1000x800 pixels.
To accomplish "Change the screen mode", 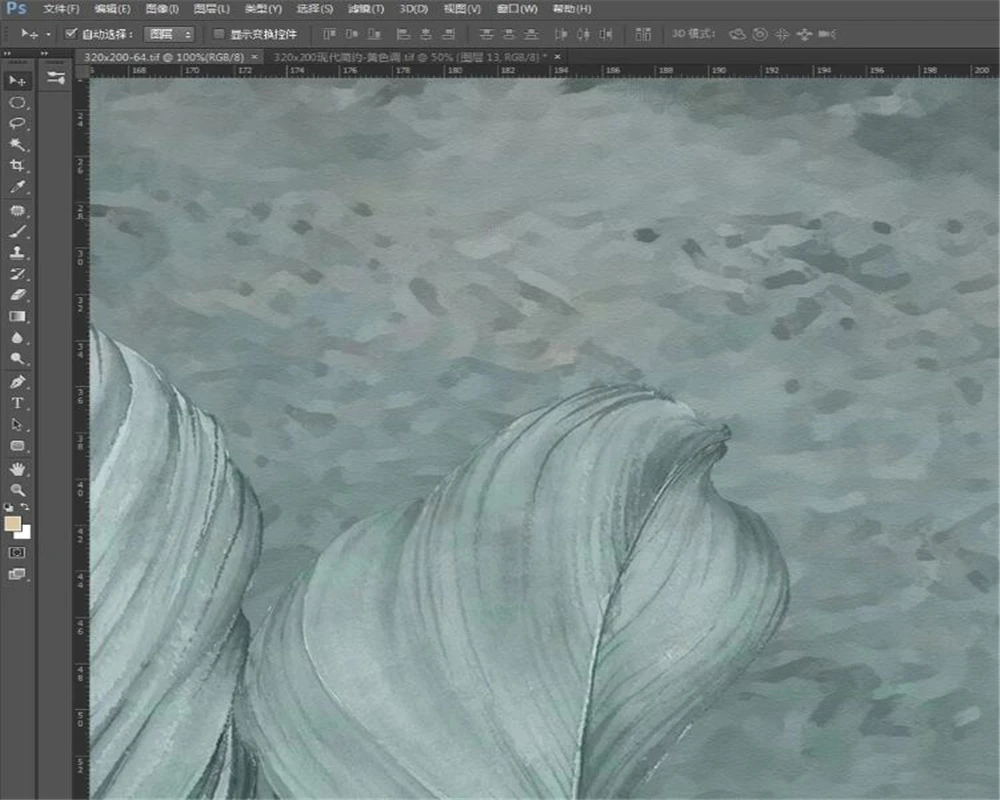I will (x=17, y=574).
